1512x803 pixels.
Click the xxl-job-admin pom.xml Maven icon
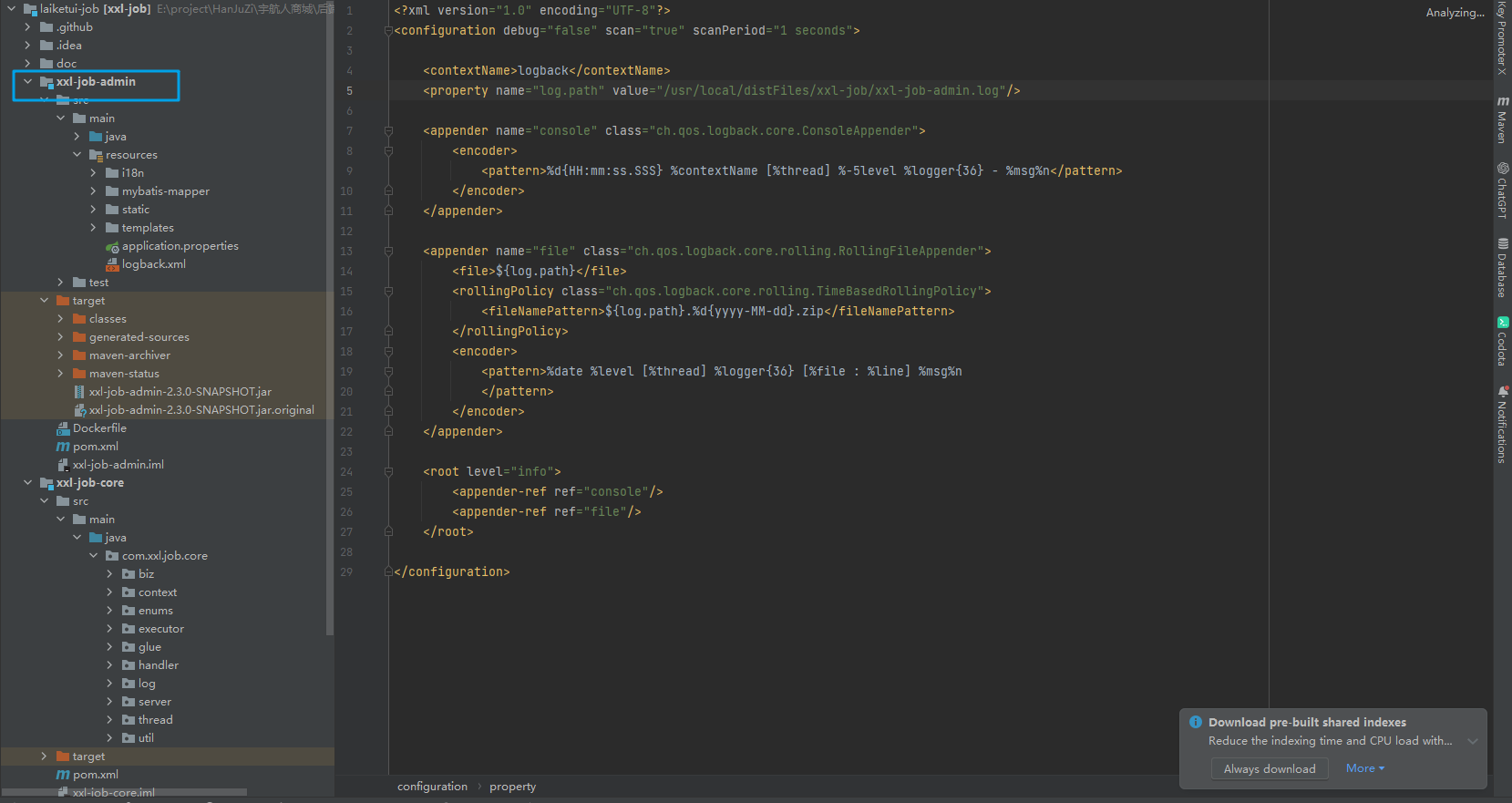pyautogui.click(x=63, y=447)
